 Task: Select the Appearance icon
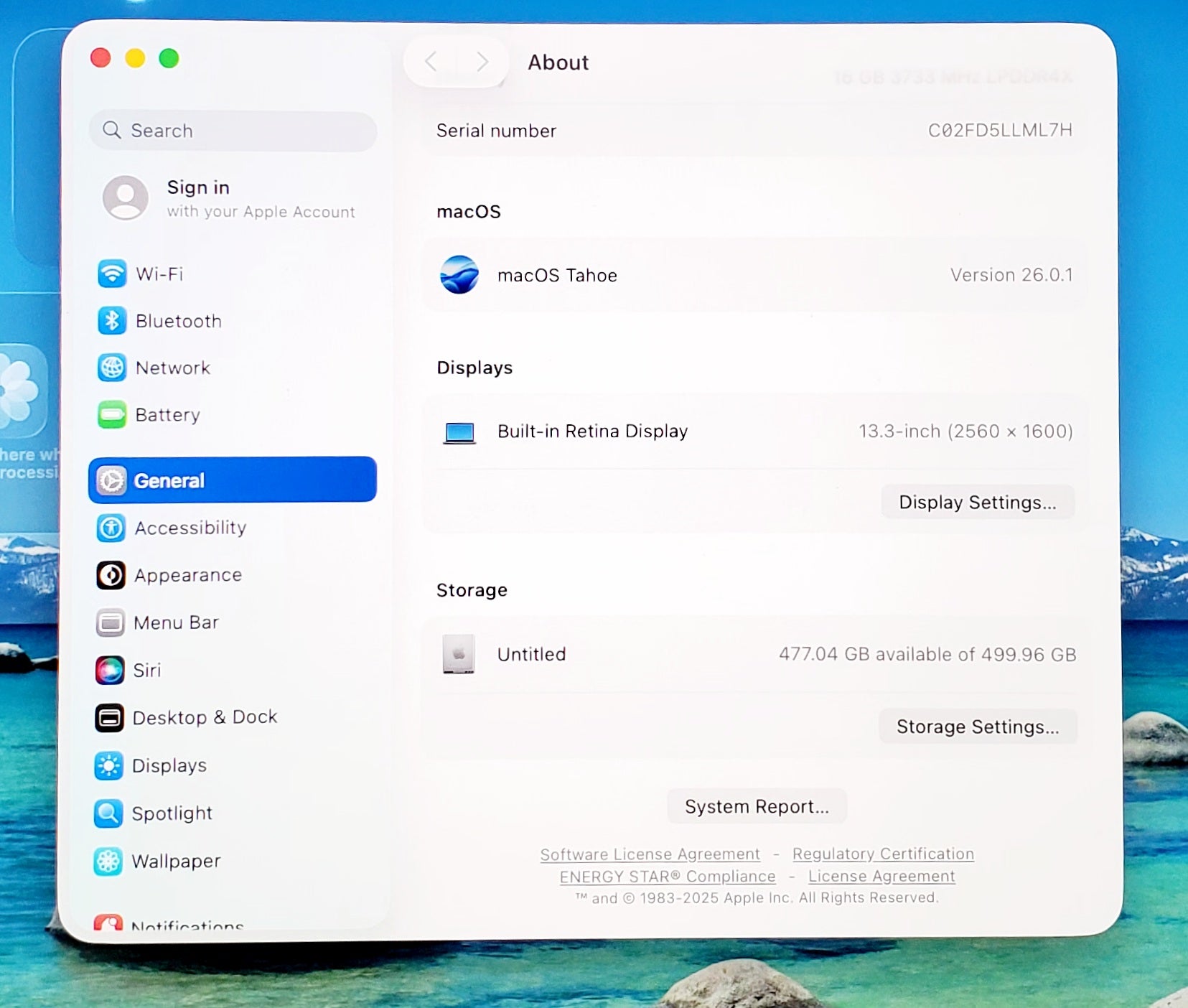tap(111, 575)
